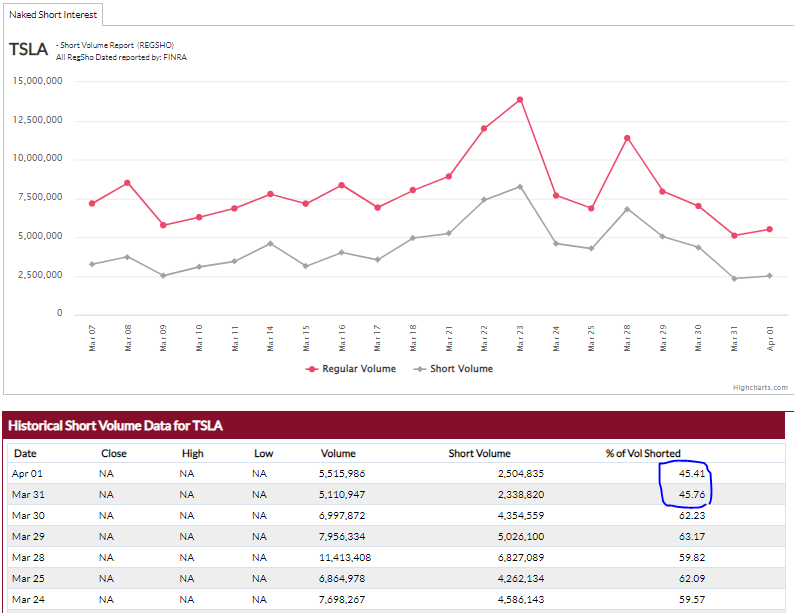Click short volume value 2,504,835
Screen dimensions: 794x613
pos(521,474)
